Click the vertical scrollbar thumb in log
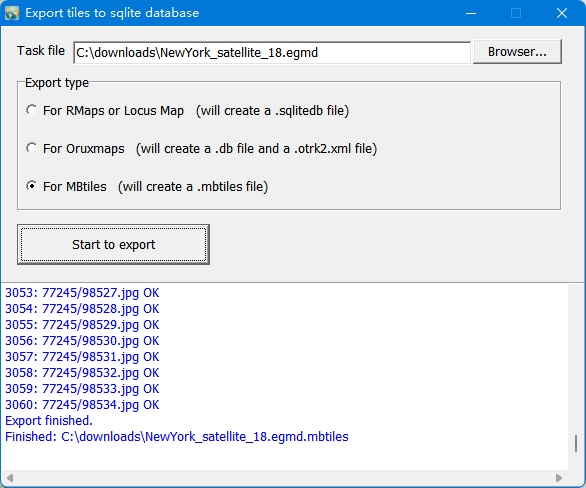The height and width of the screenshot is (488, 586). click(x=576, y=443)
